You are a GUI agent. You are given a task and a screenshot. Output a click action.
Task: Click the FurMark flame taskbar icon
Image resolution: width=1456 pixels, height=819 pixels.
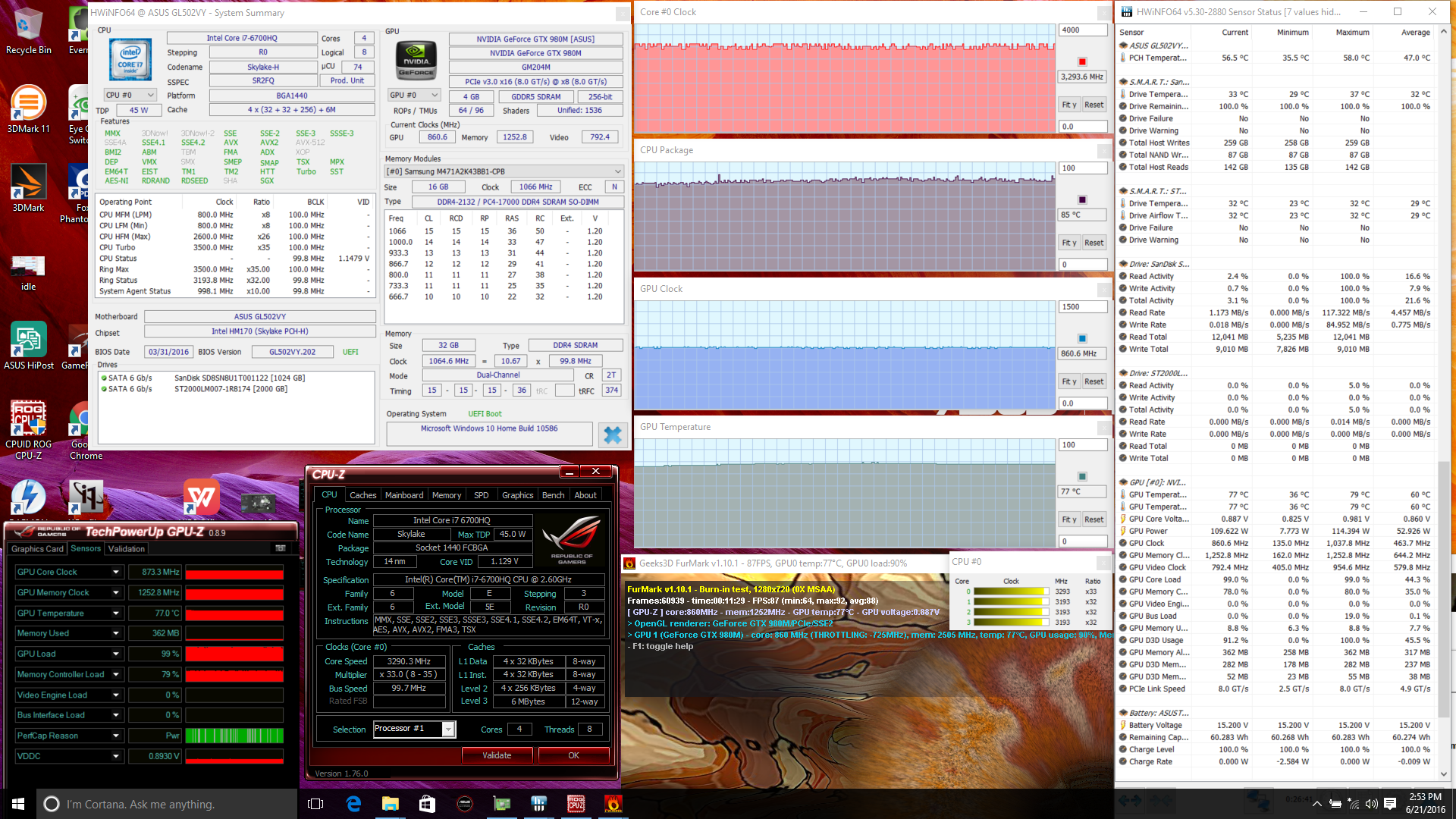coord(613,804)
